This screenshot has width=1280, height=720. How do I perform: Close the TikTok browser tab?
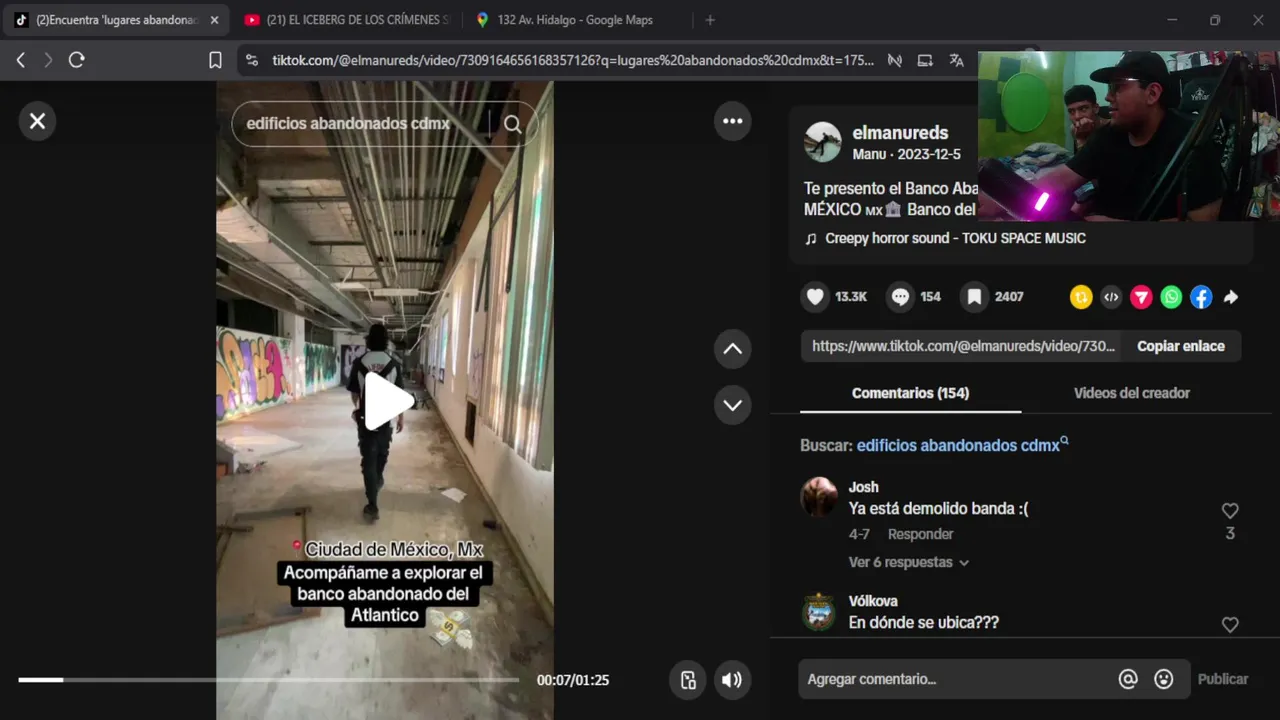[214, 20]
